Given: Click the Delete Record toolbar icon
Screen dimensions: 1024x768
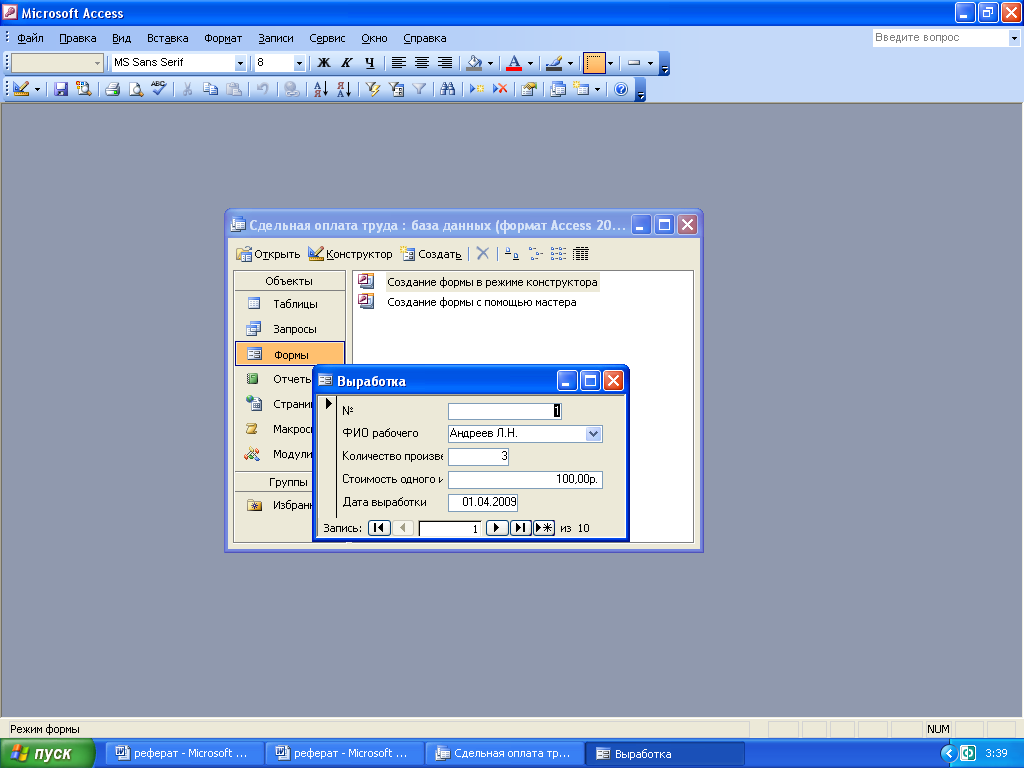Looking at the screenshot, I should (500, 89).
